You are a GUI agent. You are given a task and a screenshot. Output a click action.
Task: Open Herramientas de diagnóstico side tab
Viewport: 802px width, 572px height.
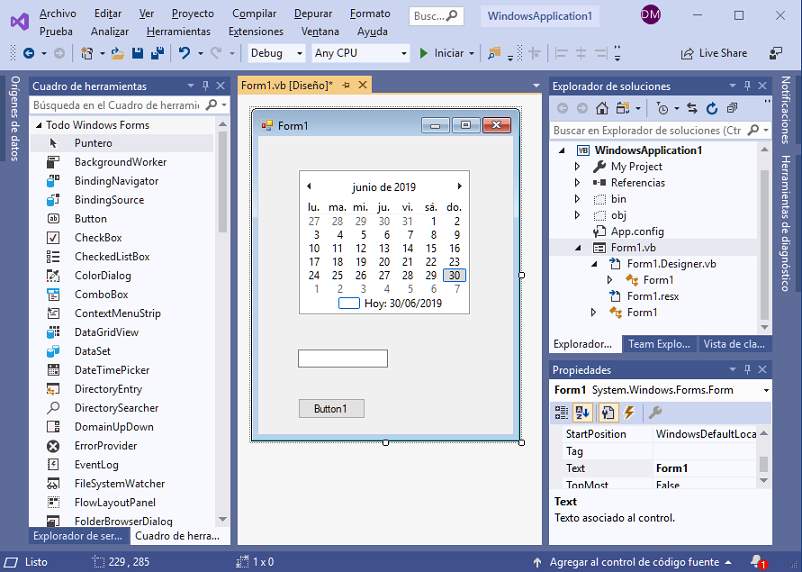(x=785, y=224)
